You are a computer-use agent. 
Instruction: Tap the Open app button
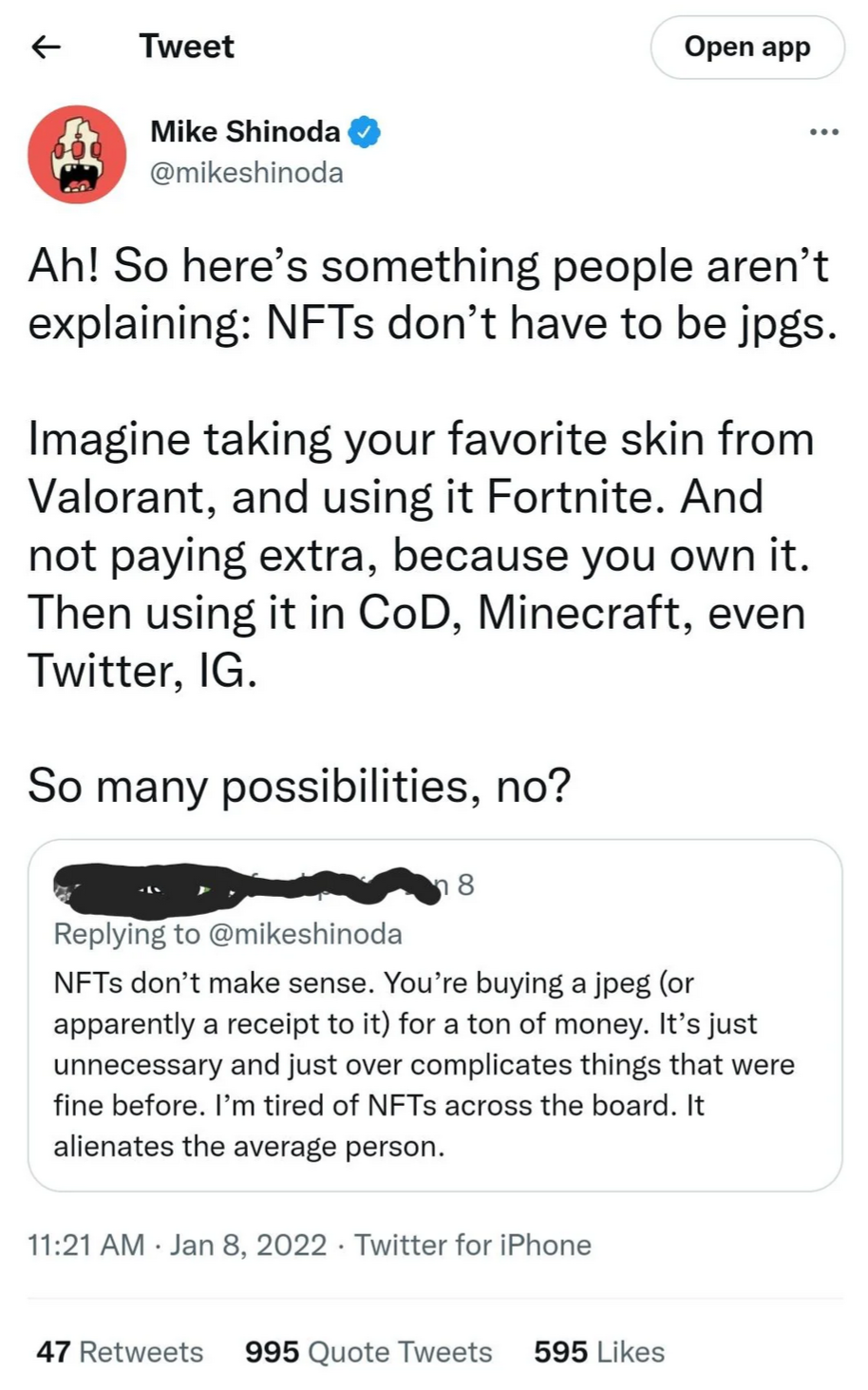tap(746, 47)
